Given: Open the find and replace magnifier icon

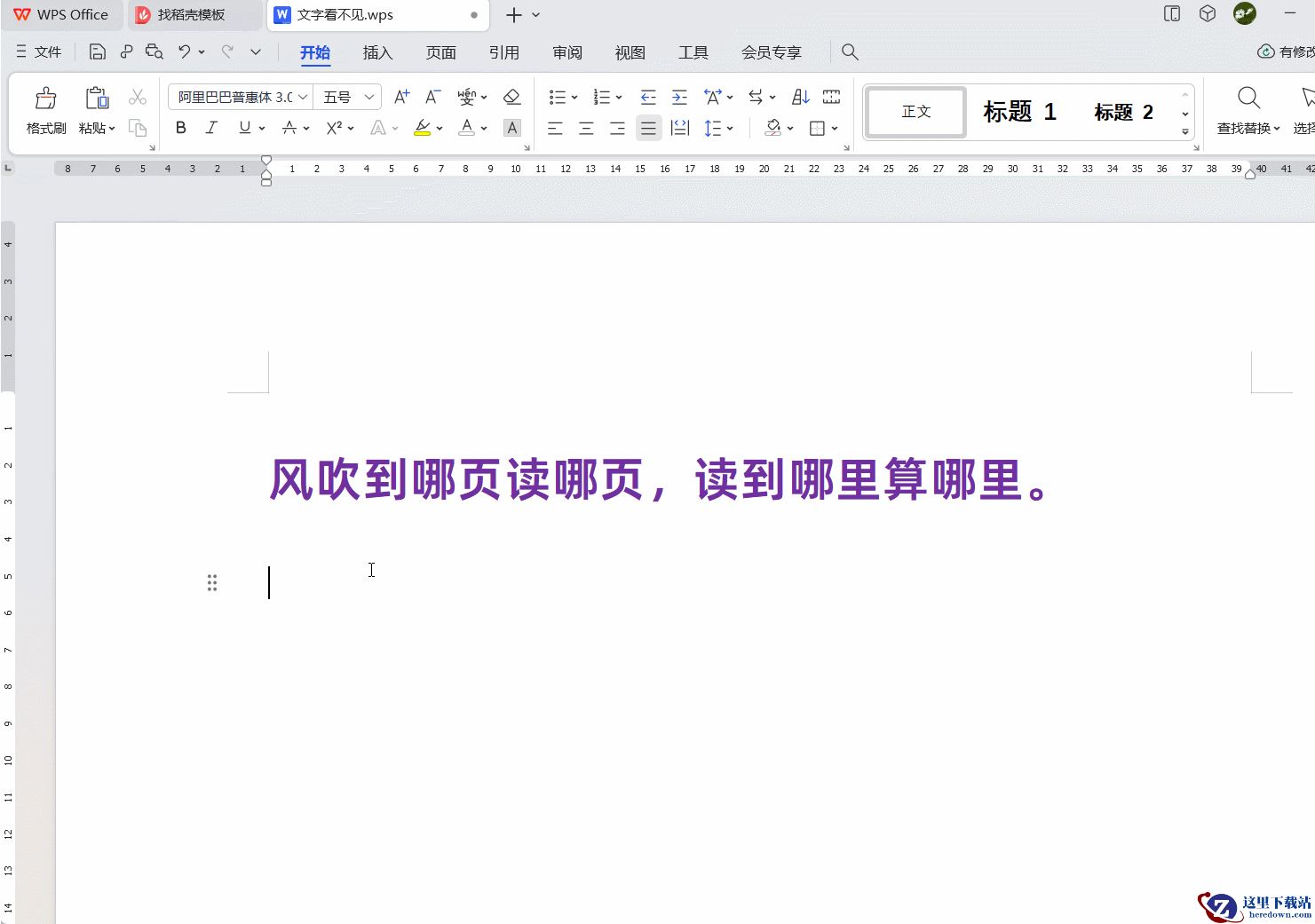Looking at the screenshot, I should coord(1248,98).
